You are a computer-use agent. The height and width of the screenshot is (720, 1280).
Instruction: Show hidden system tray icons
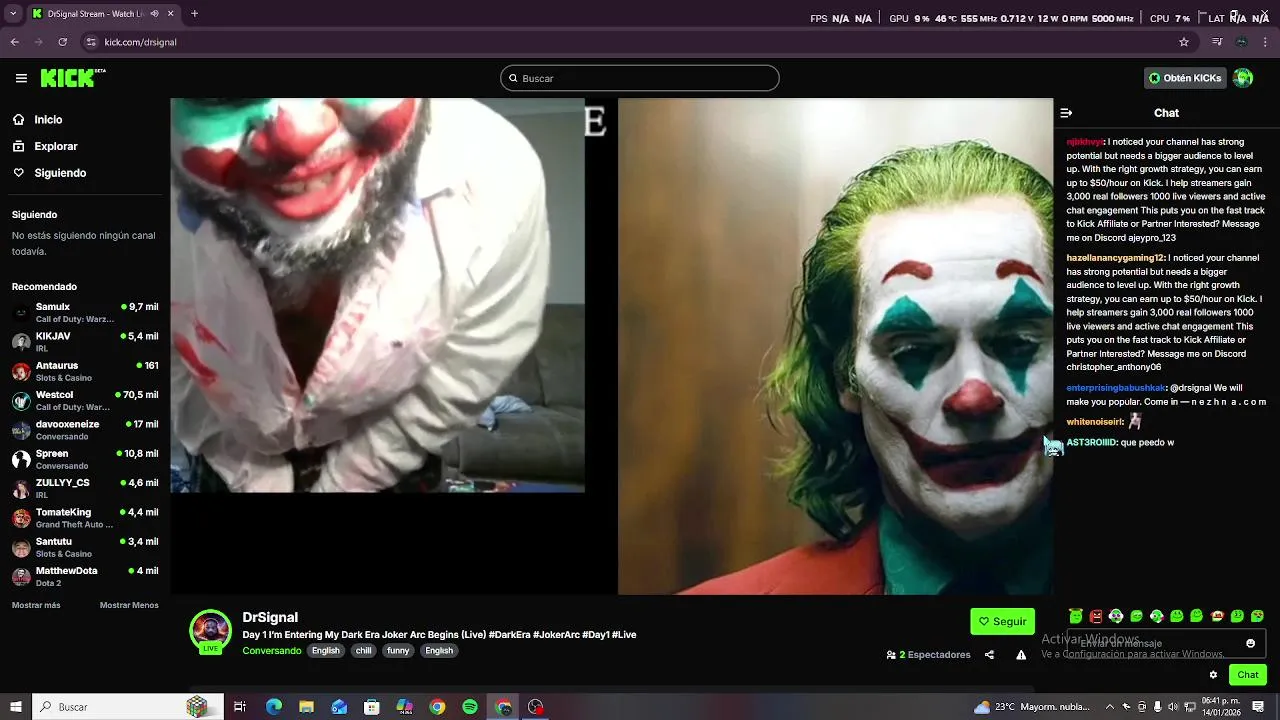click(1110, 707)
